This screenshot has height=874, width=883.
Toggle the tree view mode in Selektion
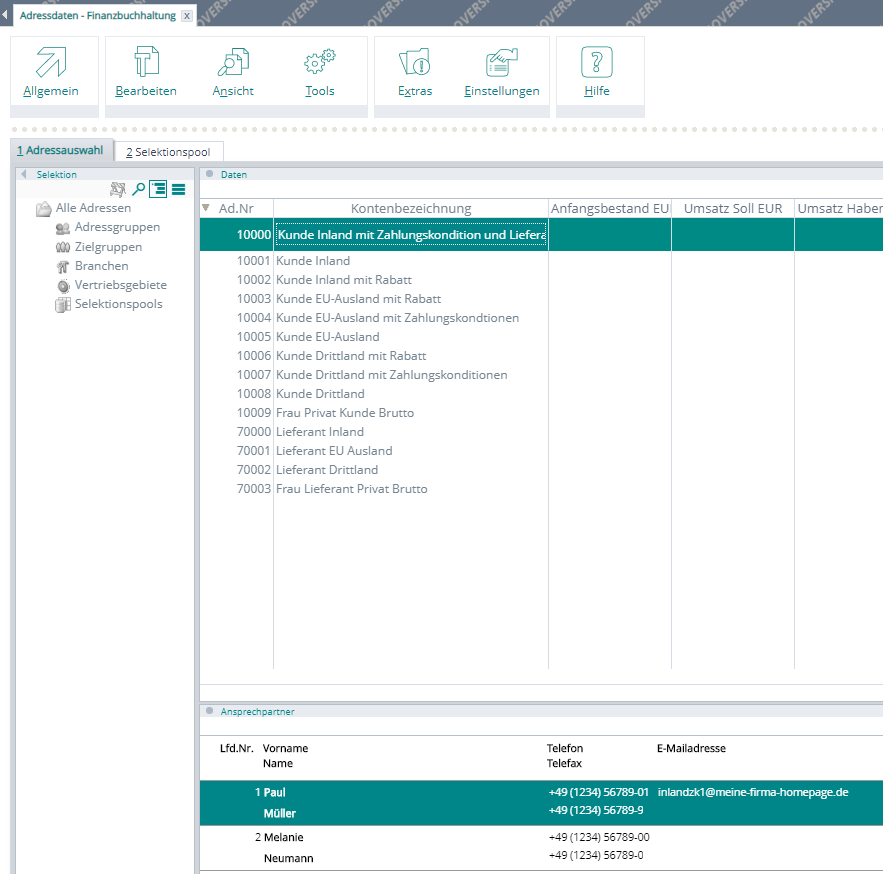pos(159,189)
